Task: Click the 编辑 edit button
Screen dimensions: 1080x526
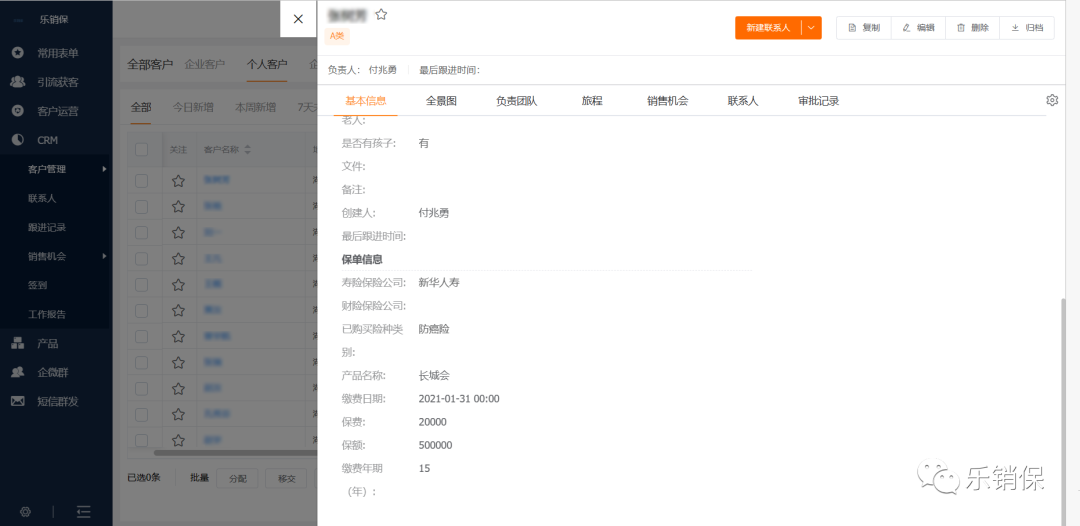Action: pyautogui.click(x=918, y=28)
